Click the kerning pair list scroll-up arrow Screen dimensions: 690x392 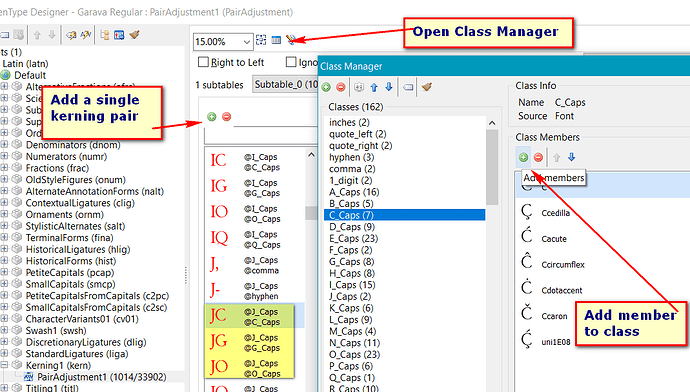click(x=311, y=155)
